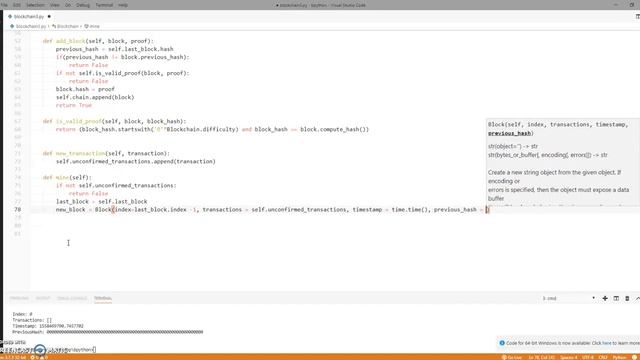Click 'time.time()' in line 78
Screen dimensions: 640x360
click(409, 209)
